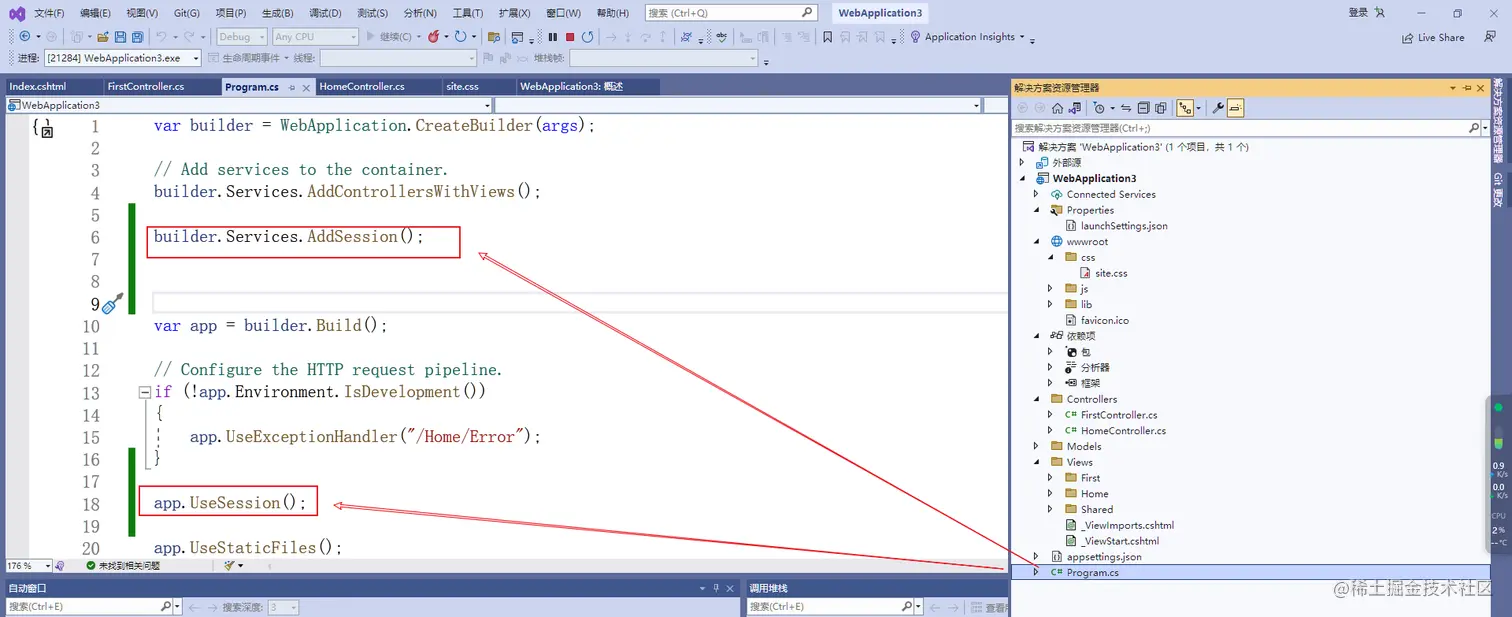Click search magnifier in Solution Explorer search box
The height and width of the screenshot is (617, 1512).
point(1474,128)
